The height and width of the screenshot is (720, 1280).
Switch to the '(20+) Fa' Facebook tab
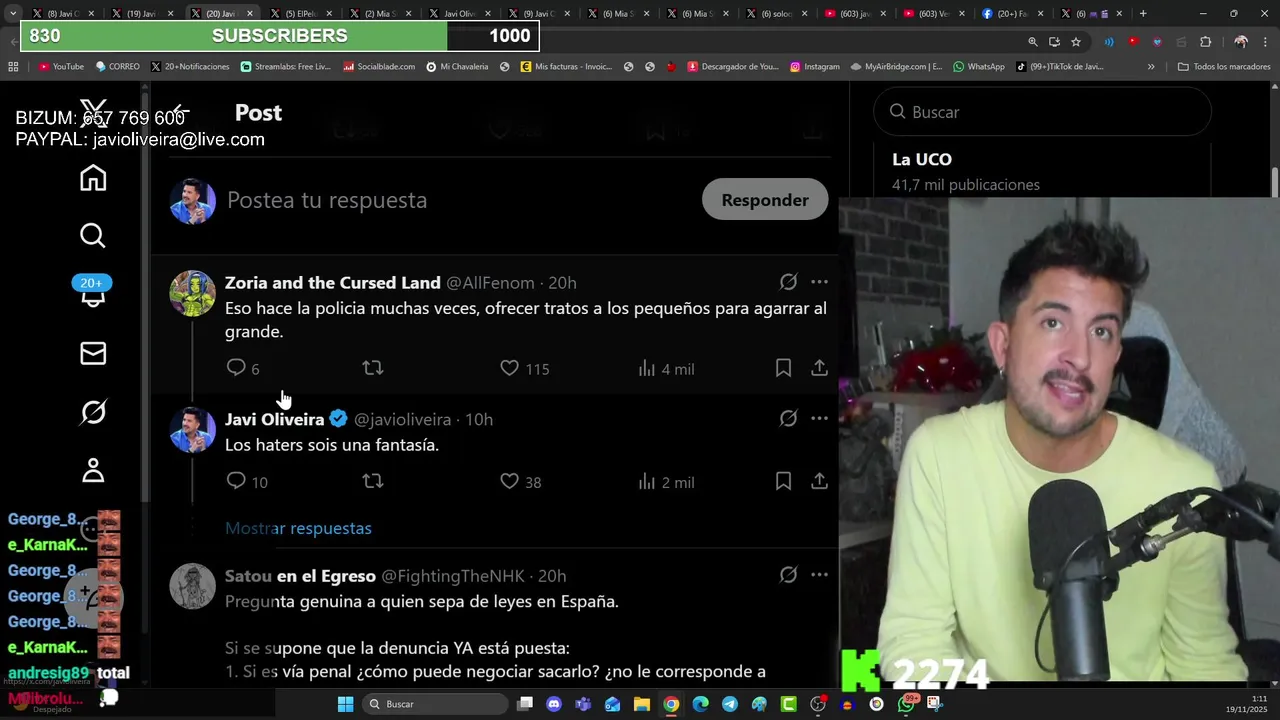point(1014,13)
